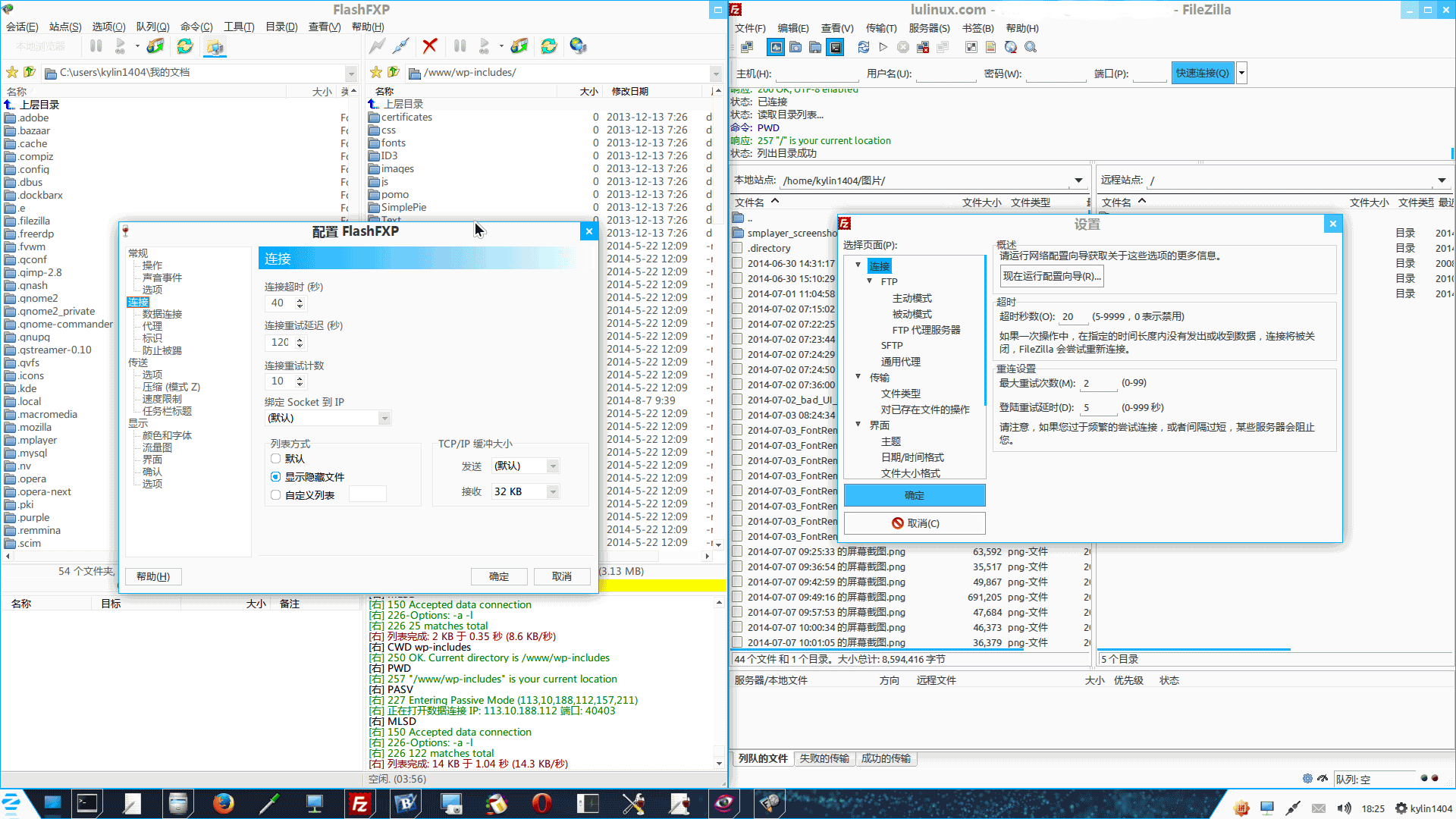The height and width of the screenshot is (819, 1456).
Task: Toggle FileZilla remote directory tree icon
Action: [x=815, y=47]
